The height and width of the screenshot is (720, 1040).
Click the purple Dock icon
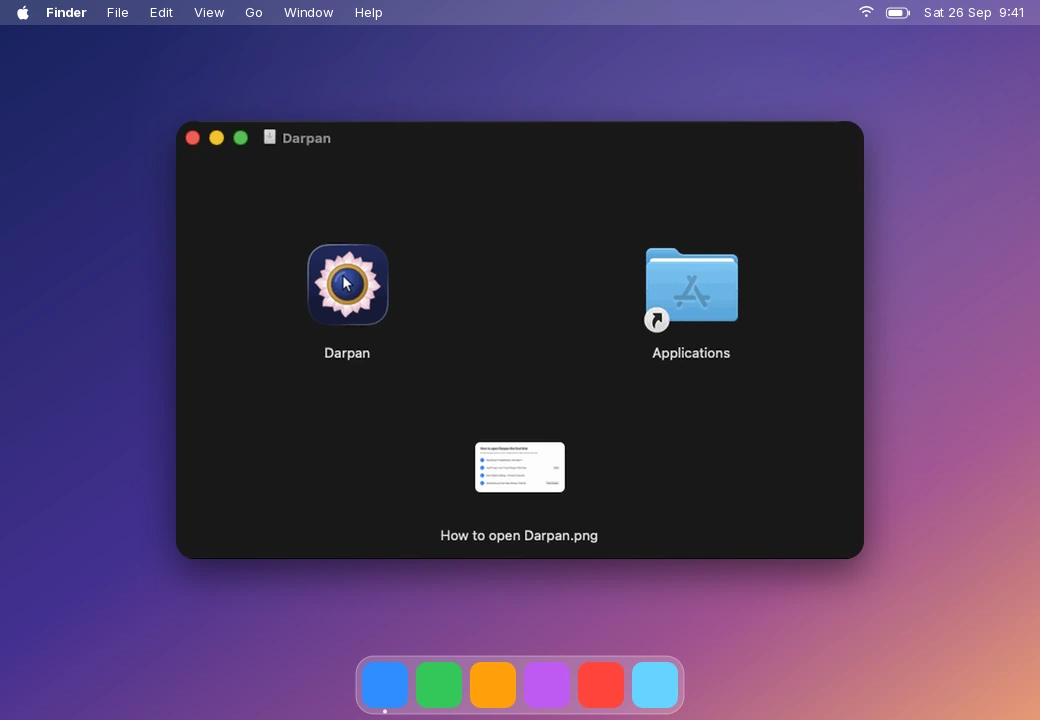pos(547,685)
